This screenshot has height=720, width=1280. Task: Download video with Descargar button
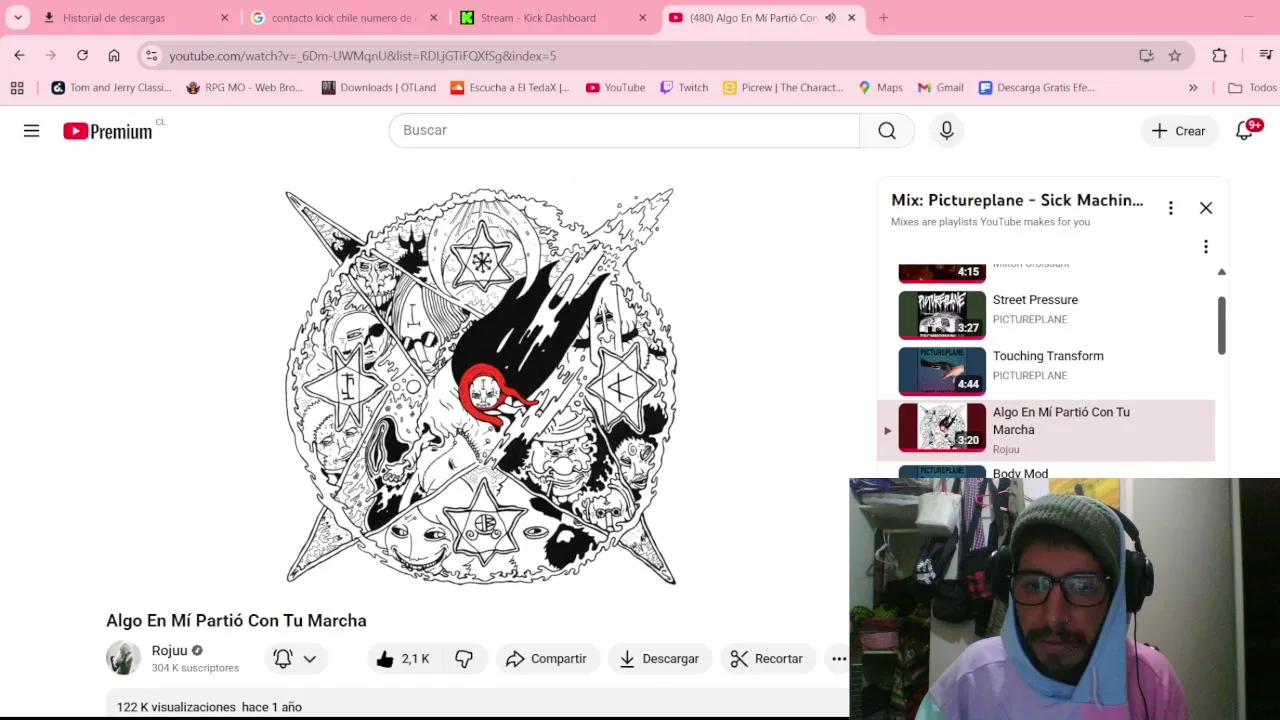point(660,658)
